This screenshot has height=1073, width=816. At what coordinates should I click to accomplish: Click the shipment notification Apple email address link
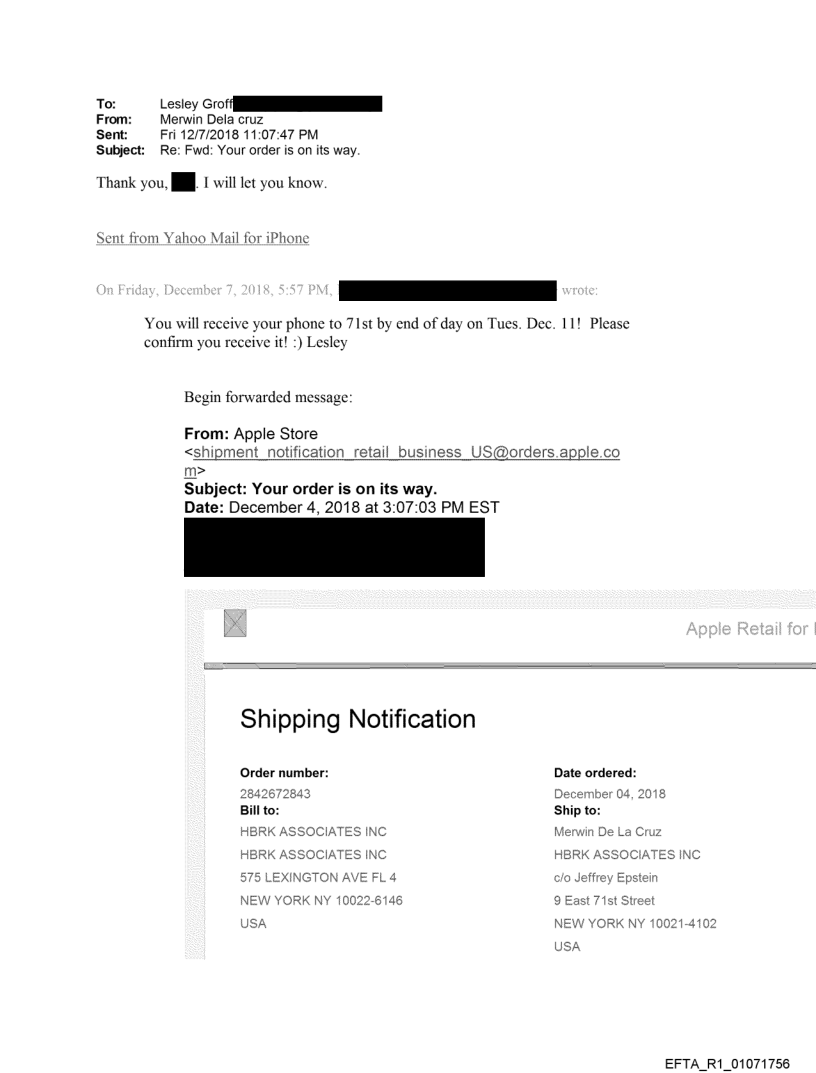pyautogui.click(x=405, y=453)
